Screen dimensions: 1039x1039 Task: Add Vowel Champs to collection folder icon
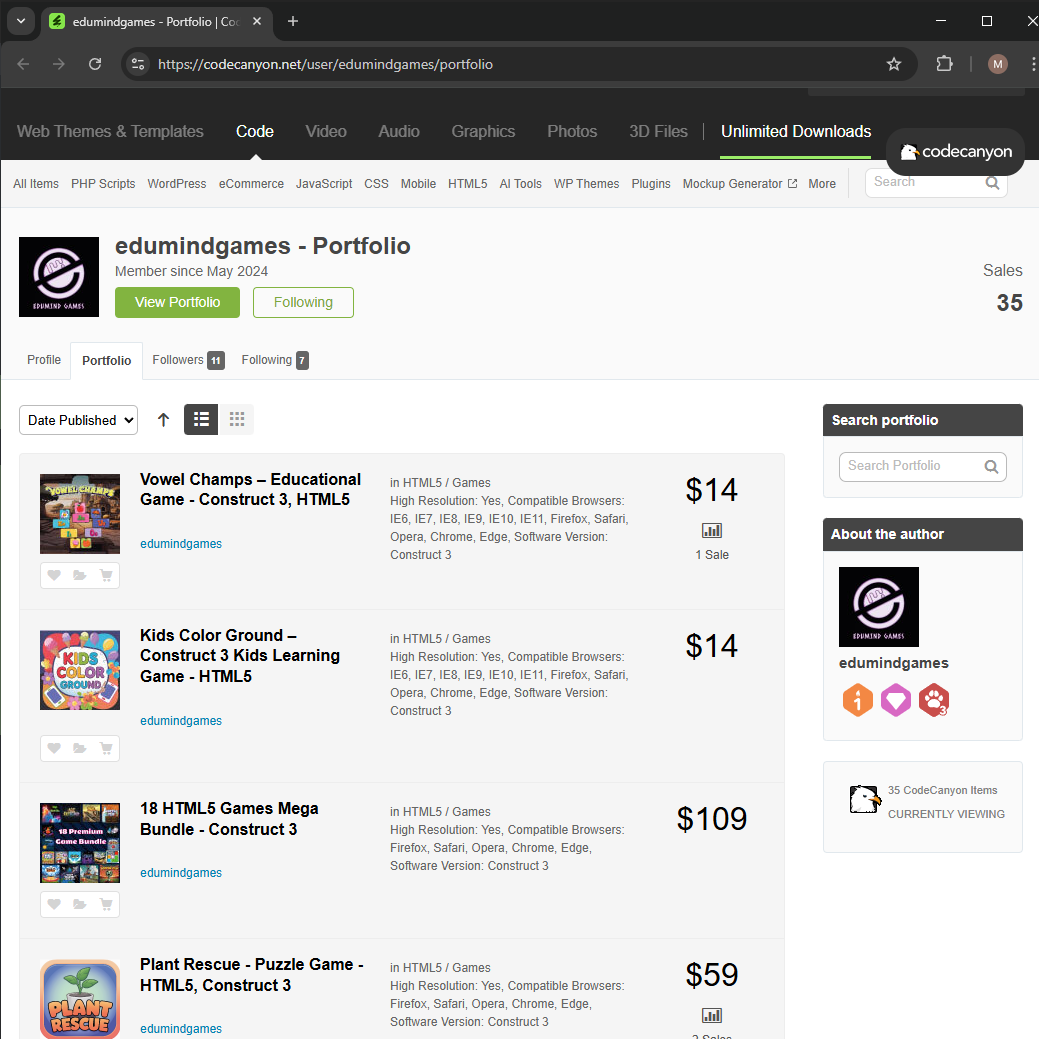click(80, 575)
